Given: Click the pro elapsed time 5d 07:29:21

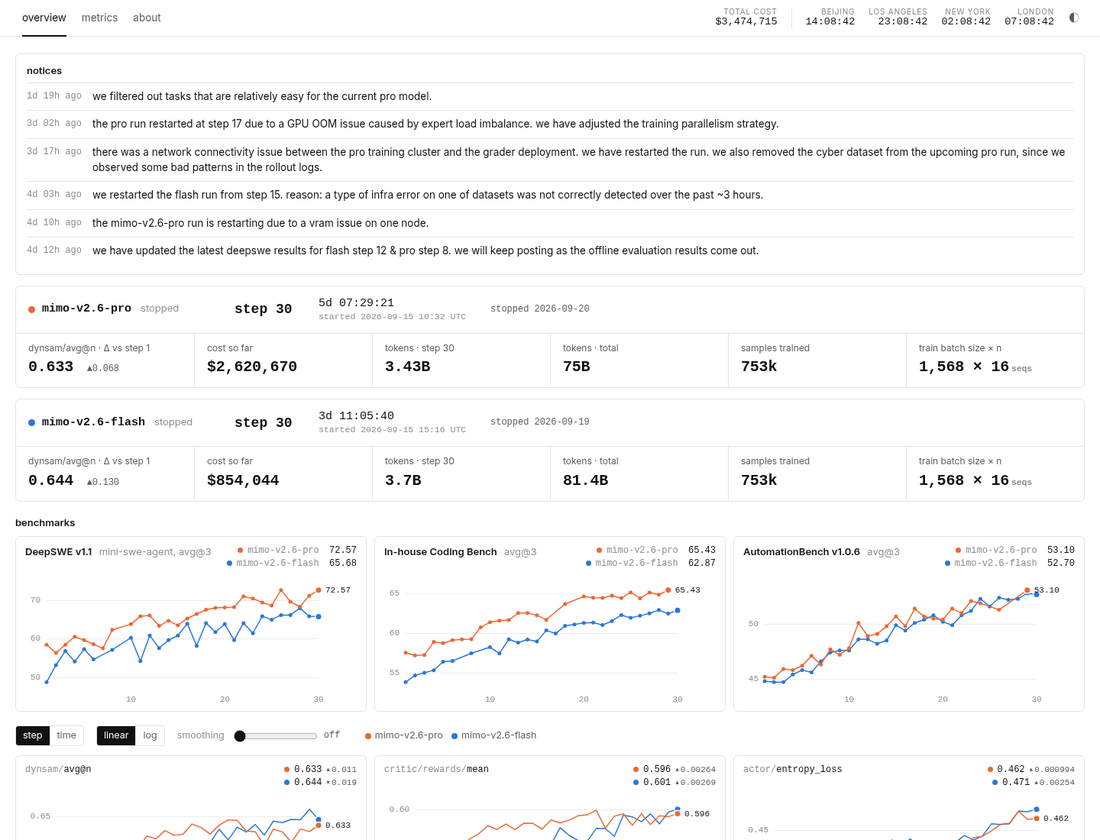Looking at the screenshot, I should tap(356, 302).
